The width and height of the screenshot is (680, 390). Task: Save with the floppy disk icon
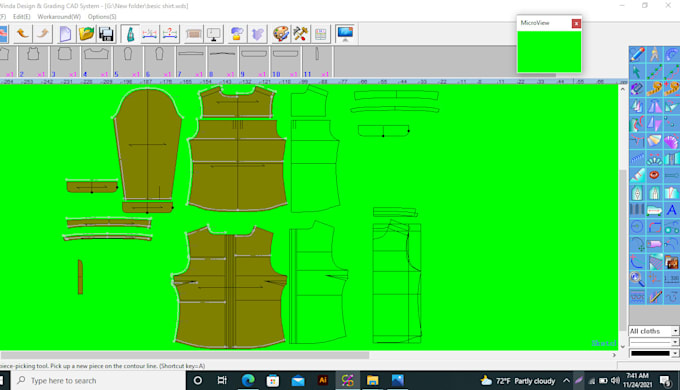click(106, 34)
